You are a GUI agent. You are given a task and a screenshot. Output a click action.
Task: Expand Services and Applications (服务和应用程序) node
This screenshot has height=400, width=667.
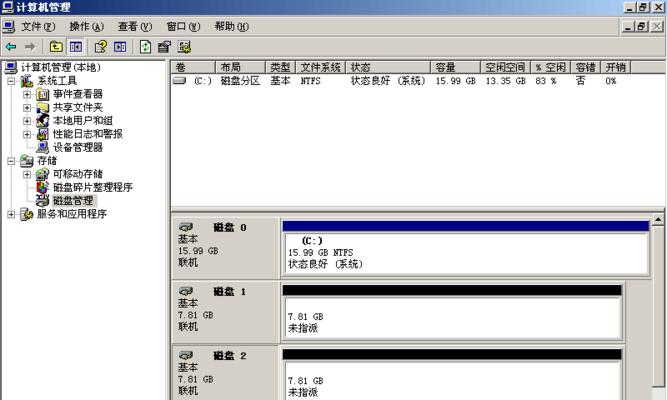tap(11, 214)
